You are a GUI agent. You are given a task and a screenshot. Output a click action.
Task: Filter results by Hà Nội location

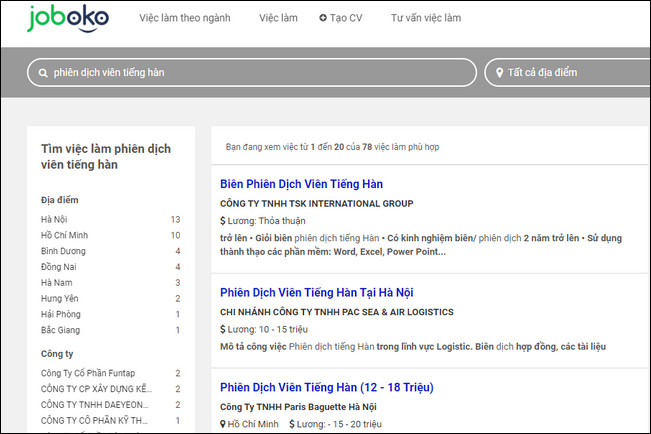click(x=55, y=219)
